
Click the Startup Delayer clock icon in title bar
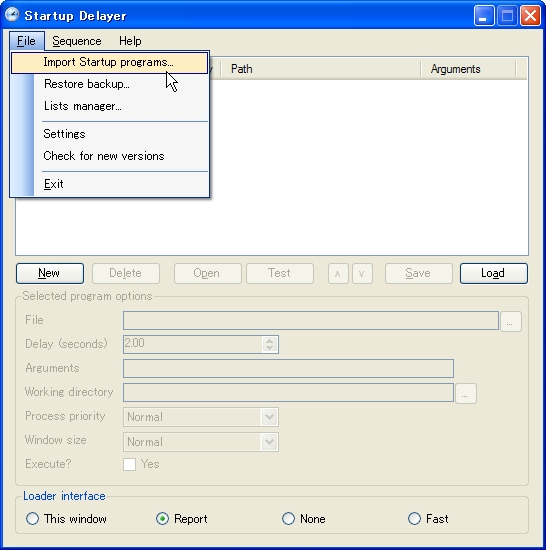(12, 15)
